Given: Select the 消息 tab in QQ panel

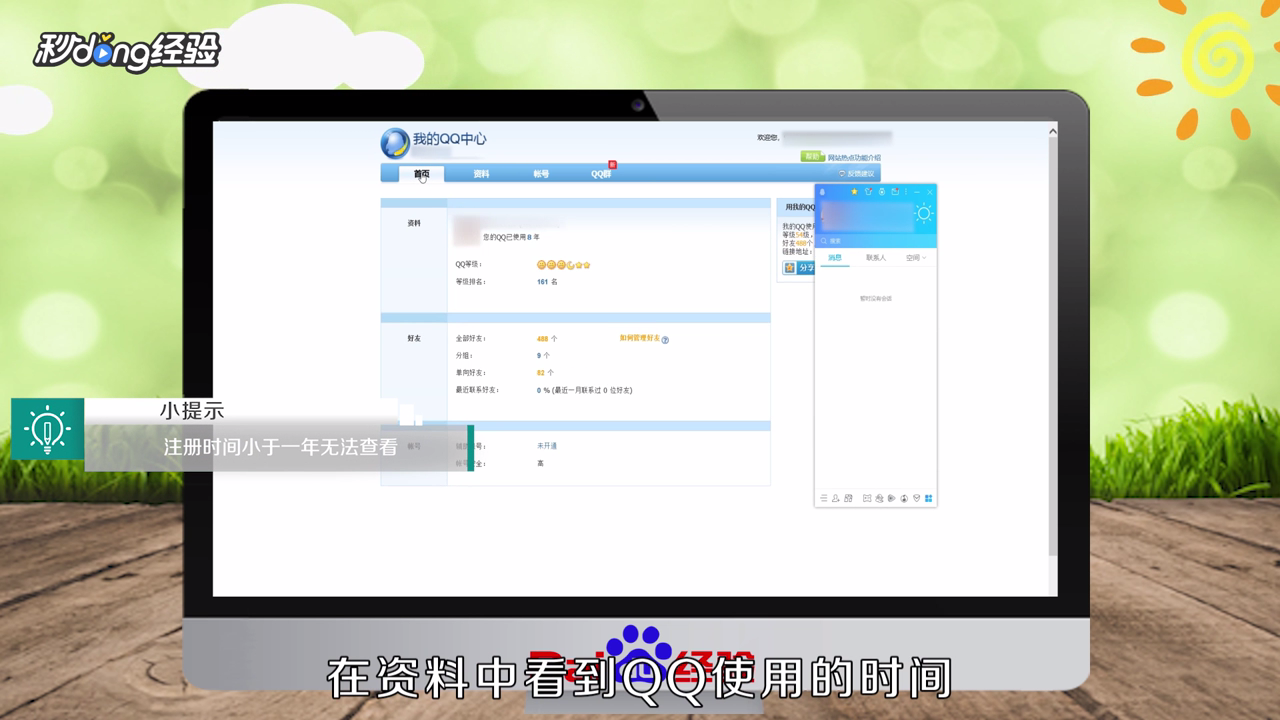Looking at the screenshot, I should click(x=835, y=258).
